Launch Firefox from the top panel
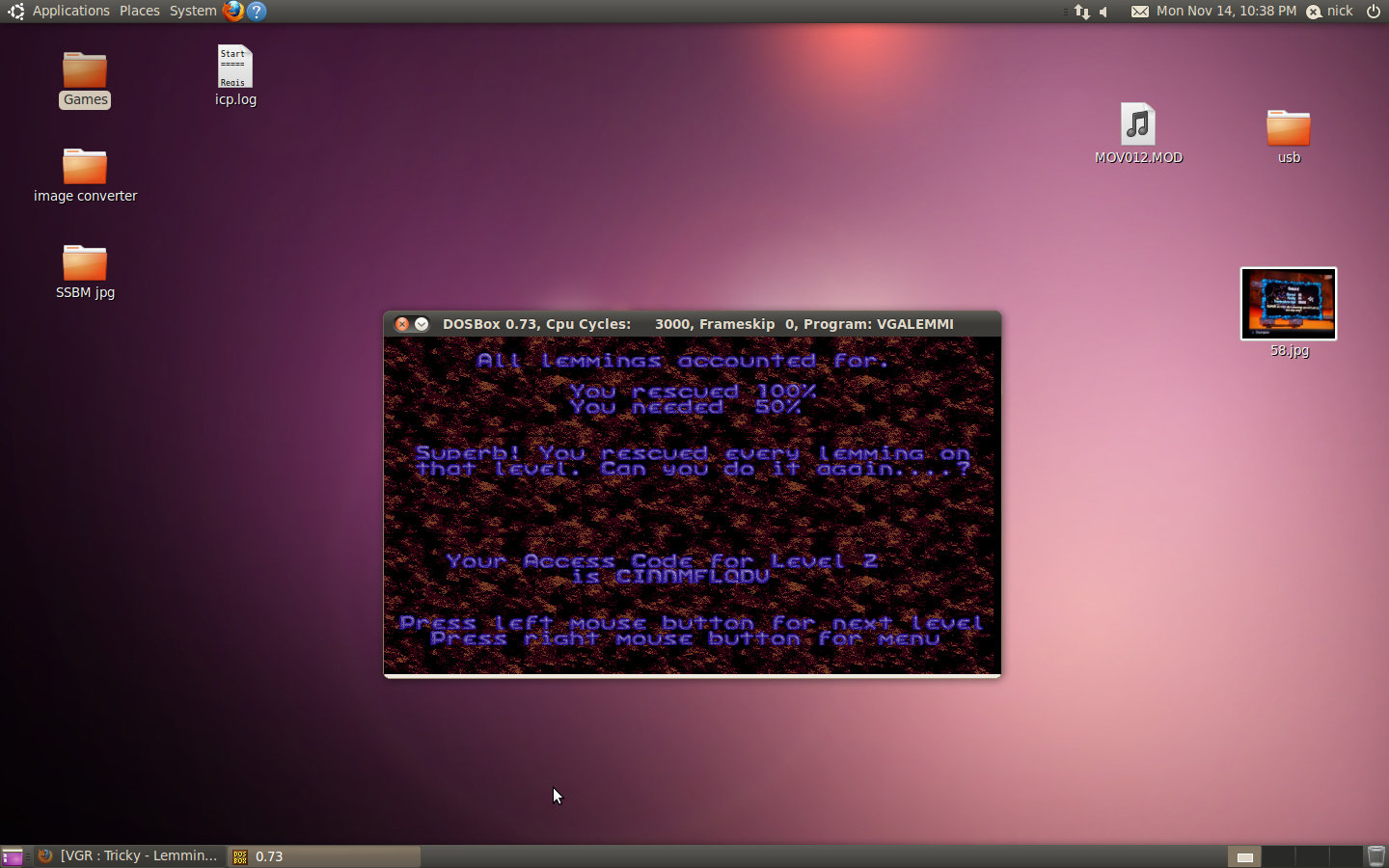Screen dimensions: 1389x868 (x=233, y=12)
